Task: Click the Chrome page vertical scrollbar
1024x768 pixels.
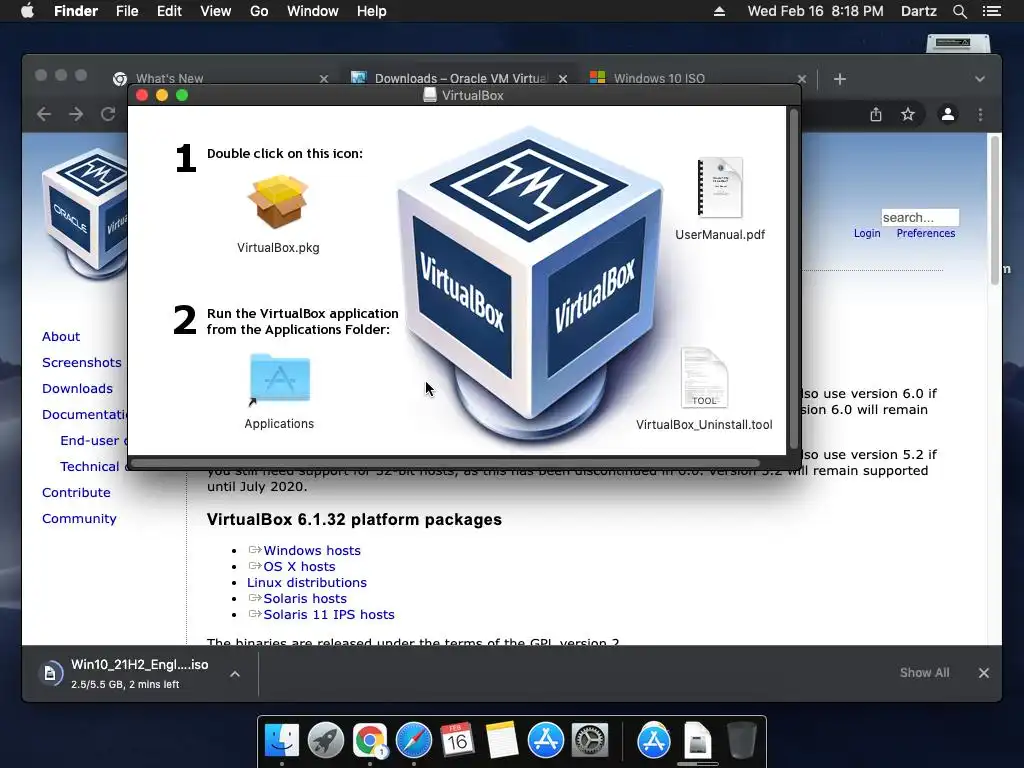Action: tap(994, 209)
